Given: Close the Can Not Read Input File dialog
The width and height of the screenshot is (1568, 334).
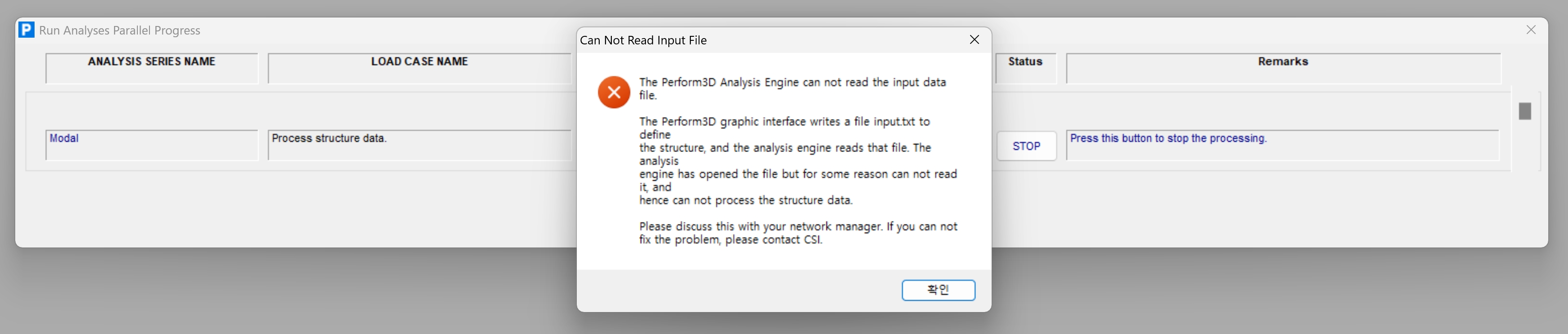Looking at the screenshot, I should [974, 39].
